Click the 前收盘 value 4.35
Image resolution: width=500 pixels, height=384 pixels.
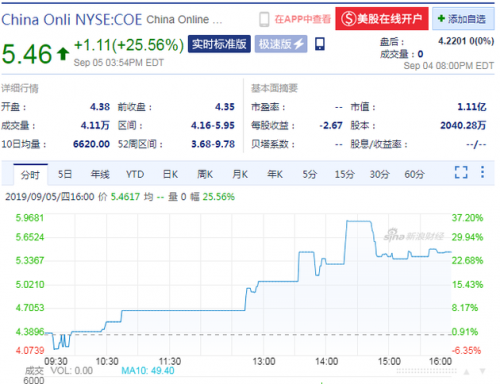click(225, 107)
